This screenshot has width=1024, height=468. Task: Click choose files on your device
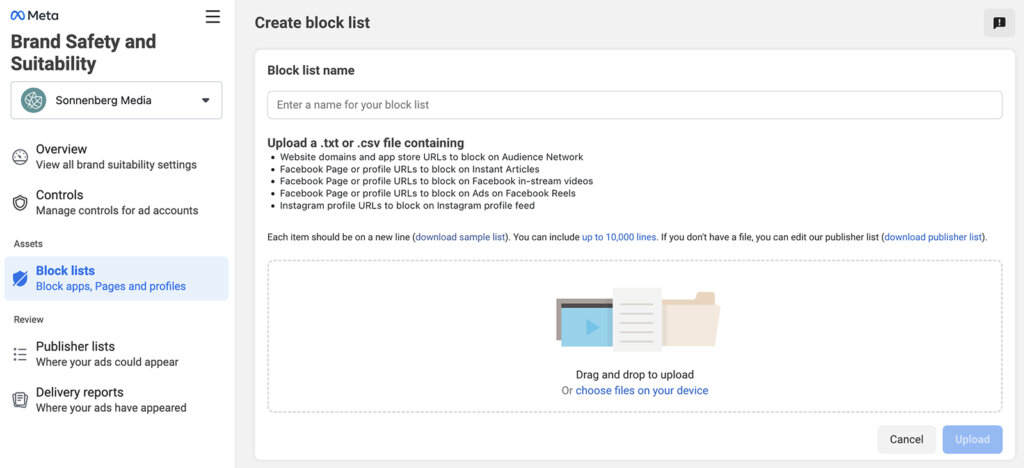tap(641, 391)
